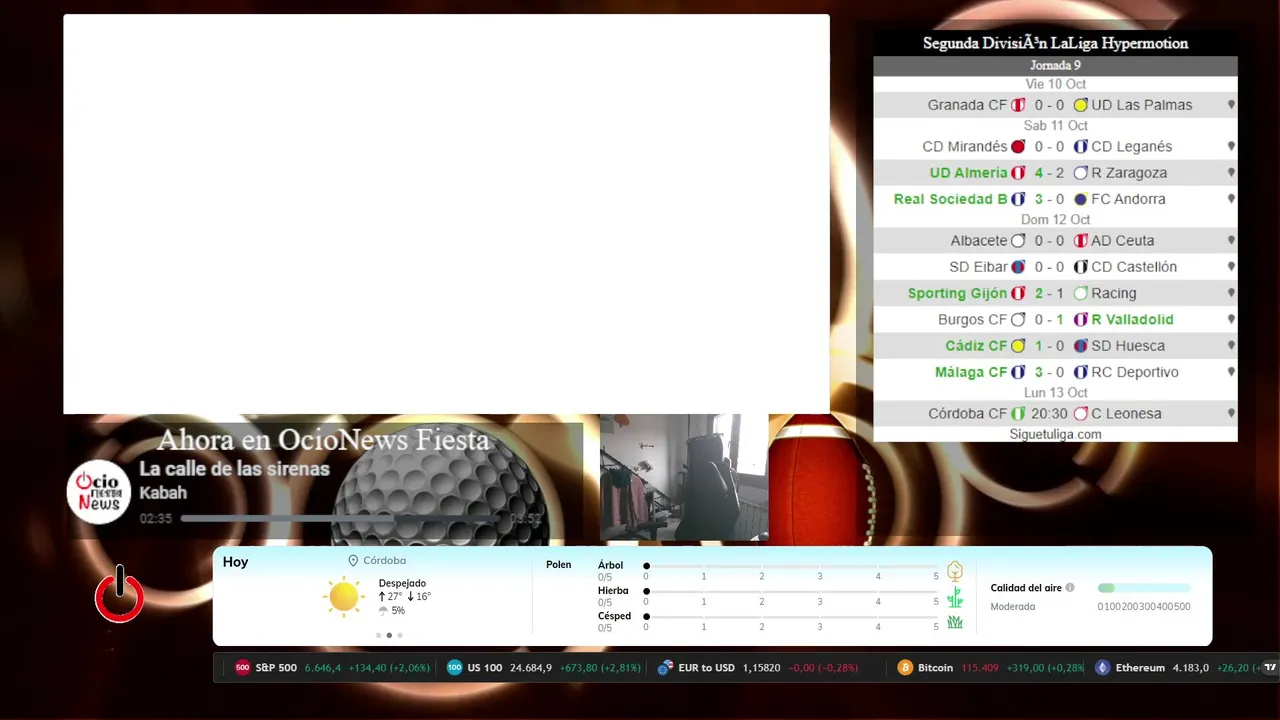The image size is (1280, 720).
Task: Click the tree pollen icon
Action: point(955,571)
